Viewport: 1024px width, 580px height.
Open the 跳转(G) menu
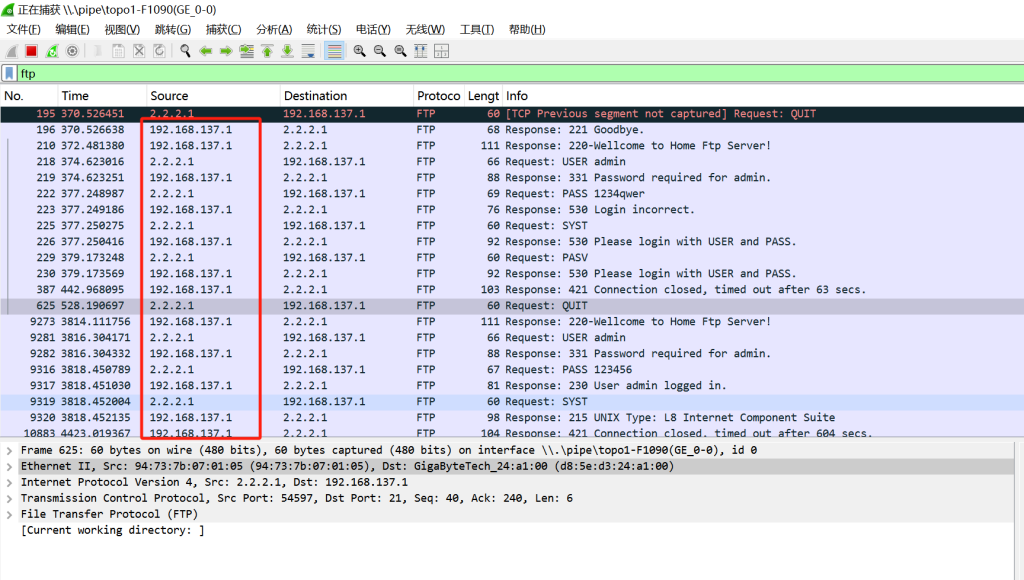coord(173,29)
